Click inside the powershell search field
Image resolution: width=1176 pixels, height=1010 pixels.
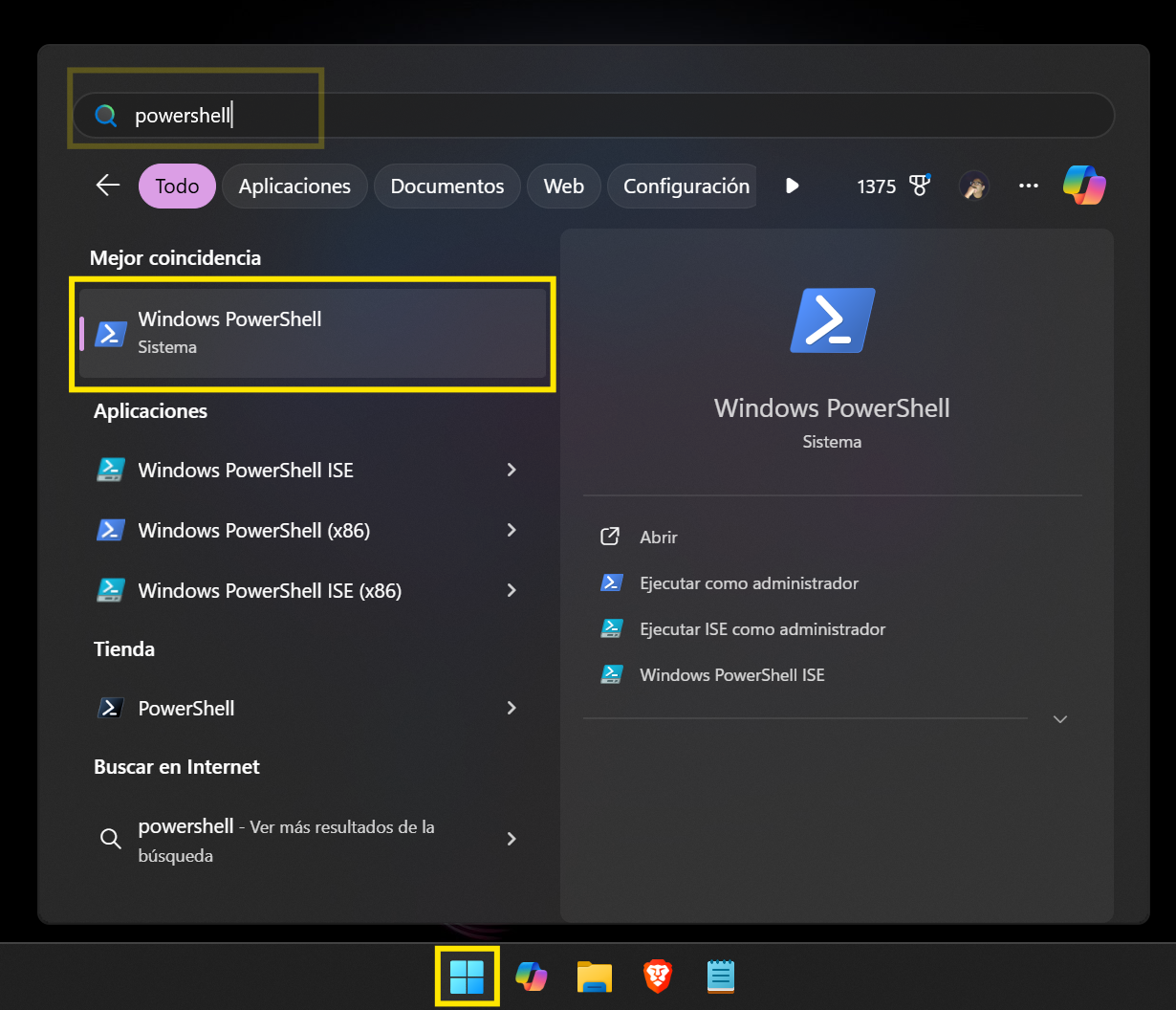pyautogui.click(x=287, y=115)
